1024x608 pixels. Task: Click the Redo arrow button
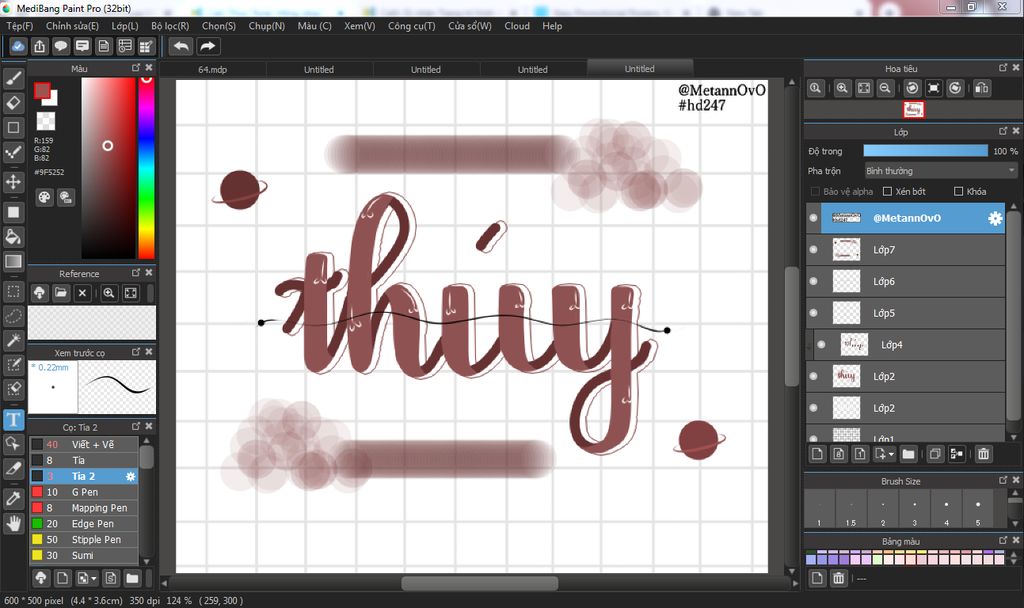point(208,46)
